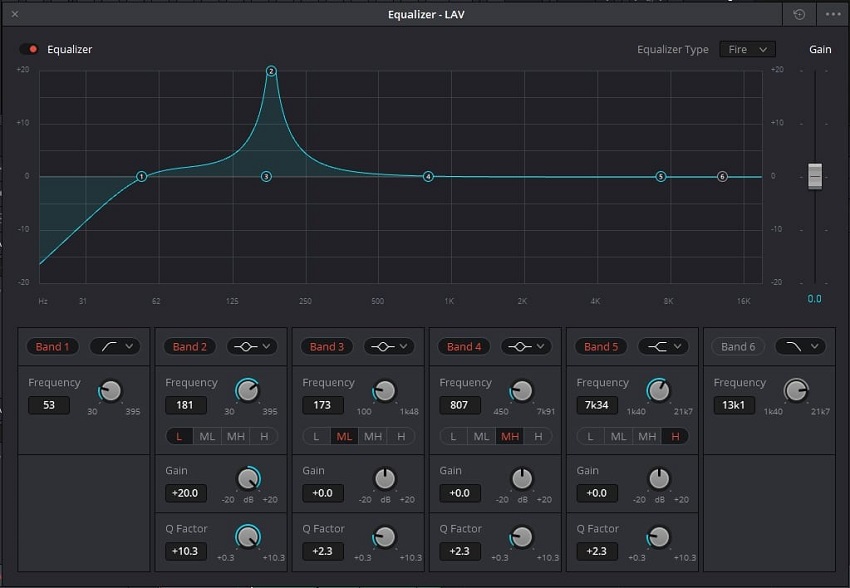Click the Band 2 Gain knob
Viewport: 850px width, 588px height.
[247, 480]
